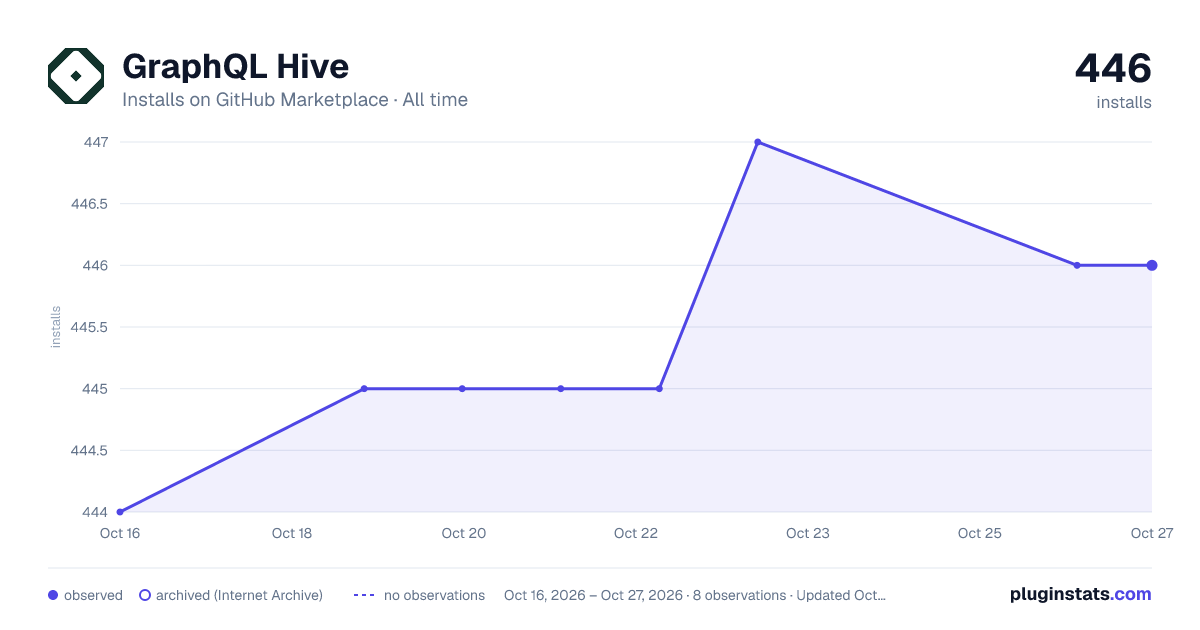Click the 'observed' legend label

(93, 595)
